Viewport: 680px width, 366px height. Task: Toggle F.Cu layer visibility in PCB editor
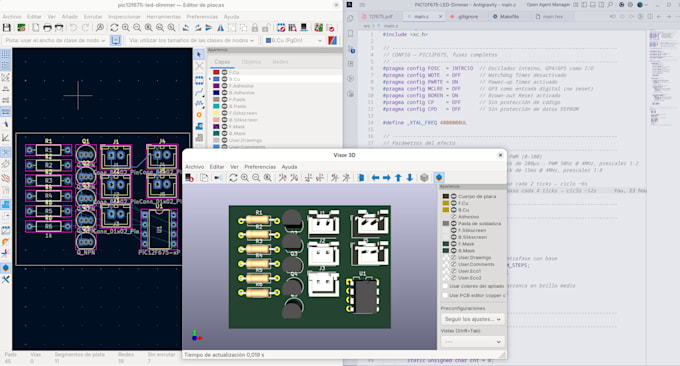pyautogui.click(x=225, y=72)
